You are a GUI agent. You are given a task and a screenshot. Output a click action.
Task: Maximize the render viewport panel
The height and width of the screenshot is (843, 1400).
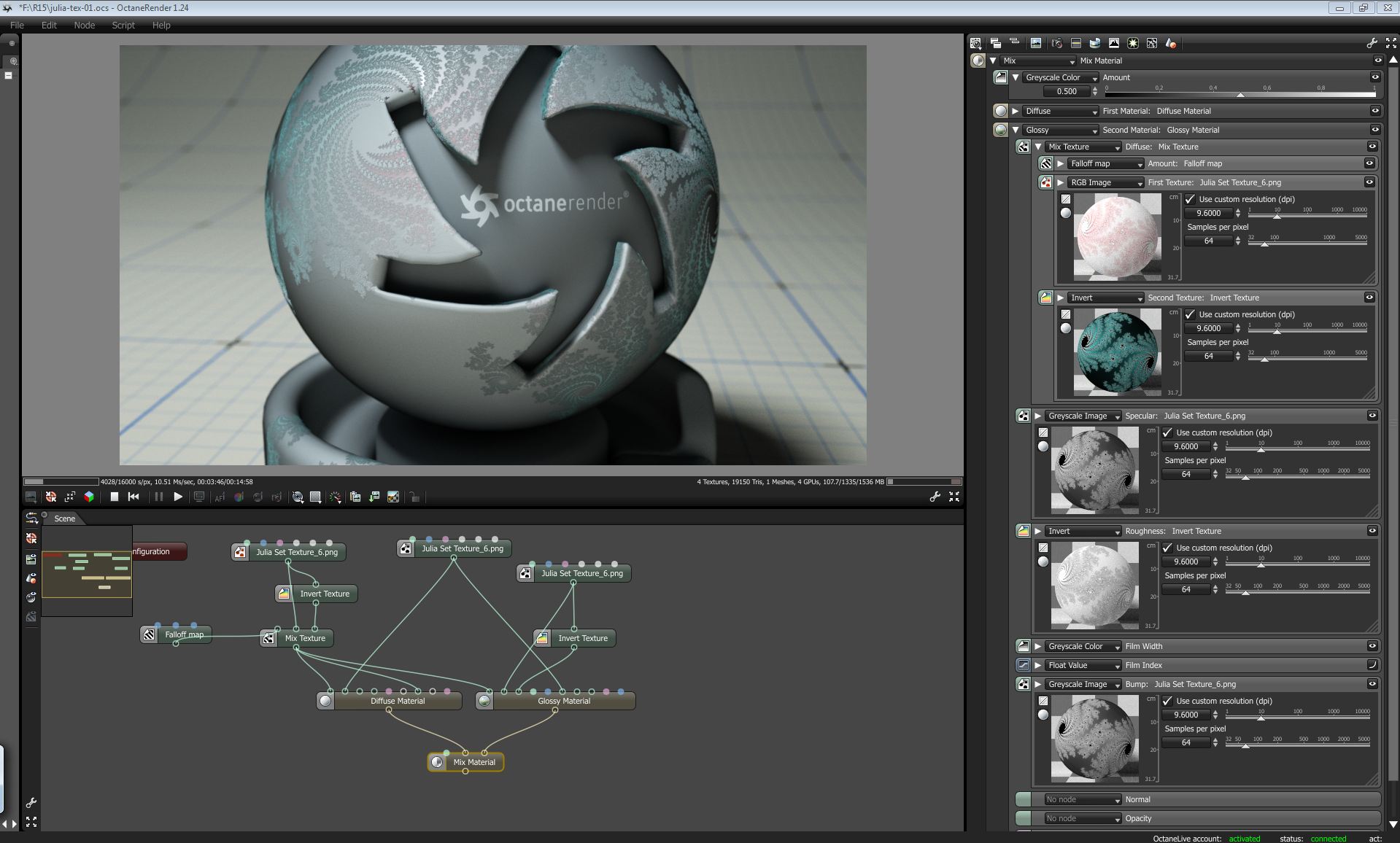pyautogui.click(x=954, y=497)
